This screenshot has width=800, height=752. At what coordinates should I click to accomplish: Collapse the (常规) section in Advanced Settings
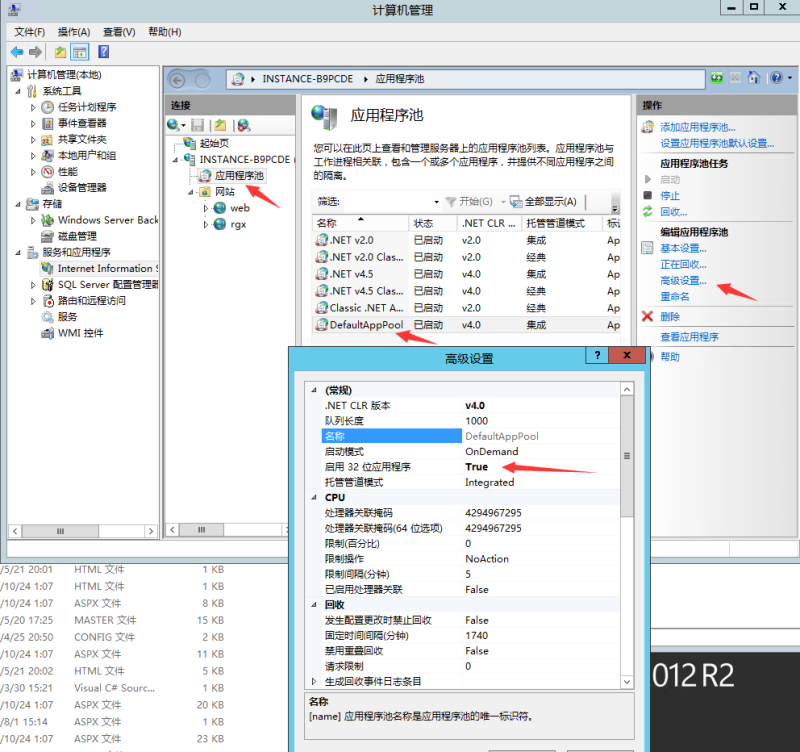(314, 390)
